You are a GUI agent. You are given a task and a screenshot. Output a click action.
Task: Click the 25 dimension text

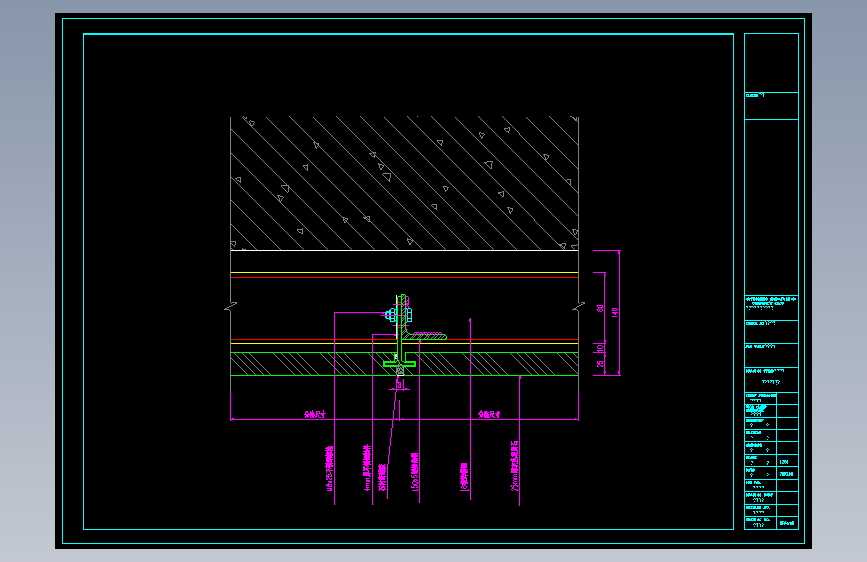click(600, 364)
